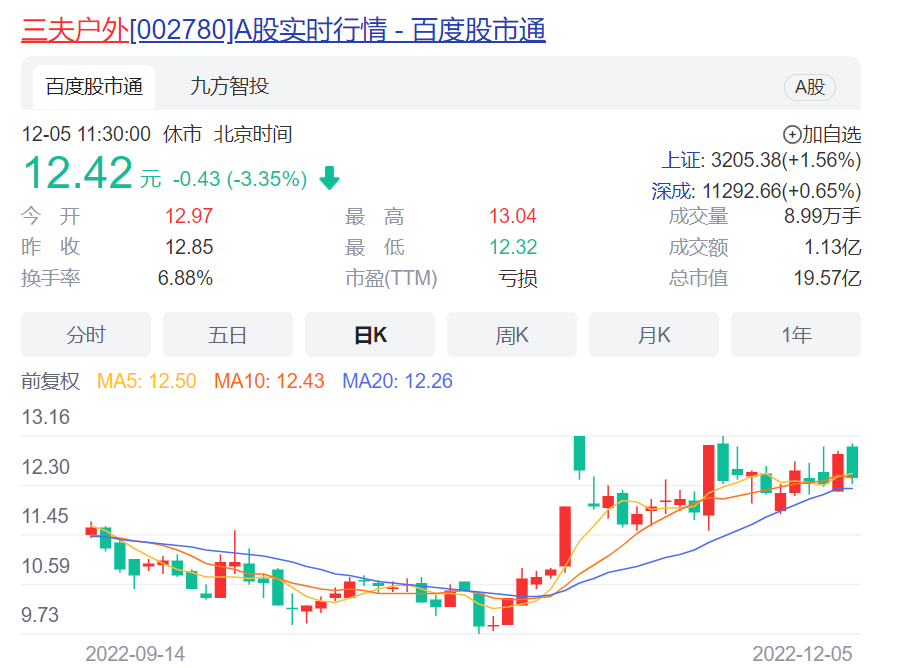Viewport: 911px width, 668px height.
Task: Click the MA5 yellow indicator label
Action: 146,381
